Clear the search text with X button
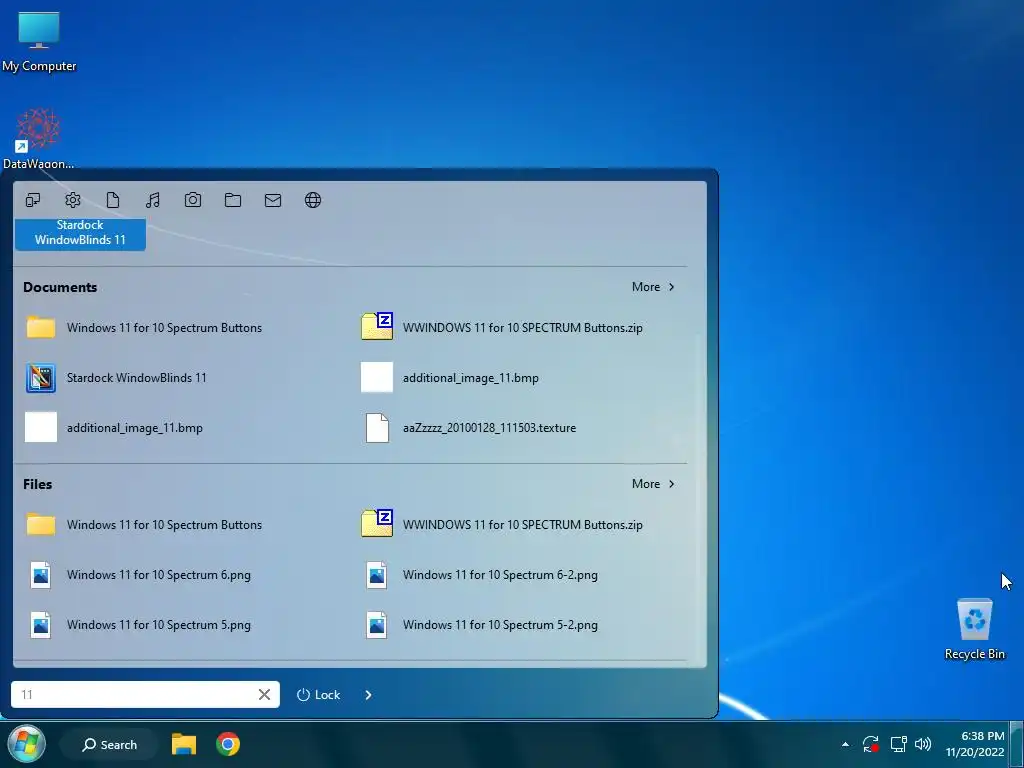Viewport: 1024px width, 768px height. point(264,694)
